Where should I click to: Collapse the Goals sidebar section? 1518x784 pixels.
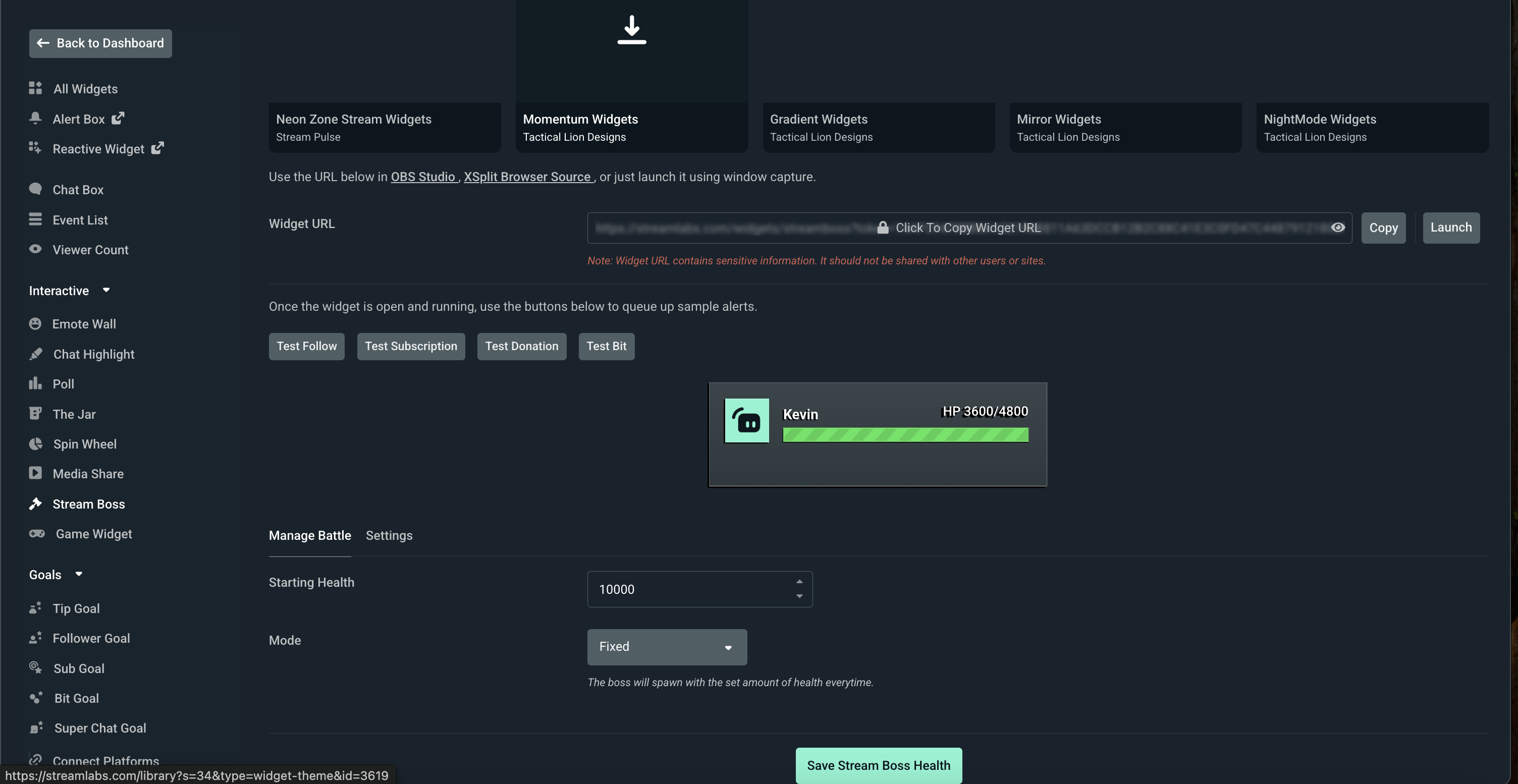coord(79,574)
